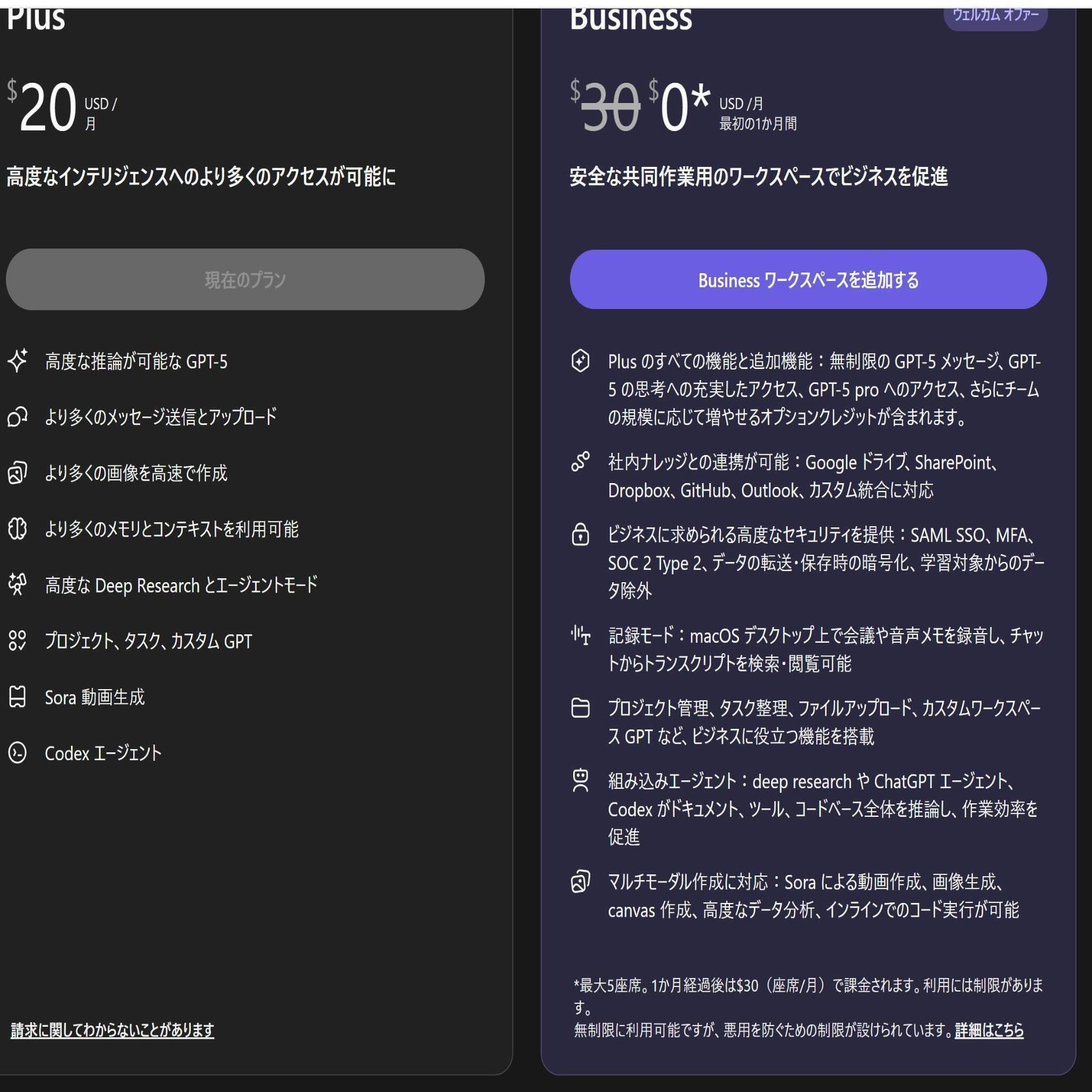
Task: Click the text より多くのメッセージ送信とアップロード
Action: coord(161,417)
